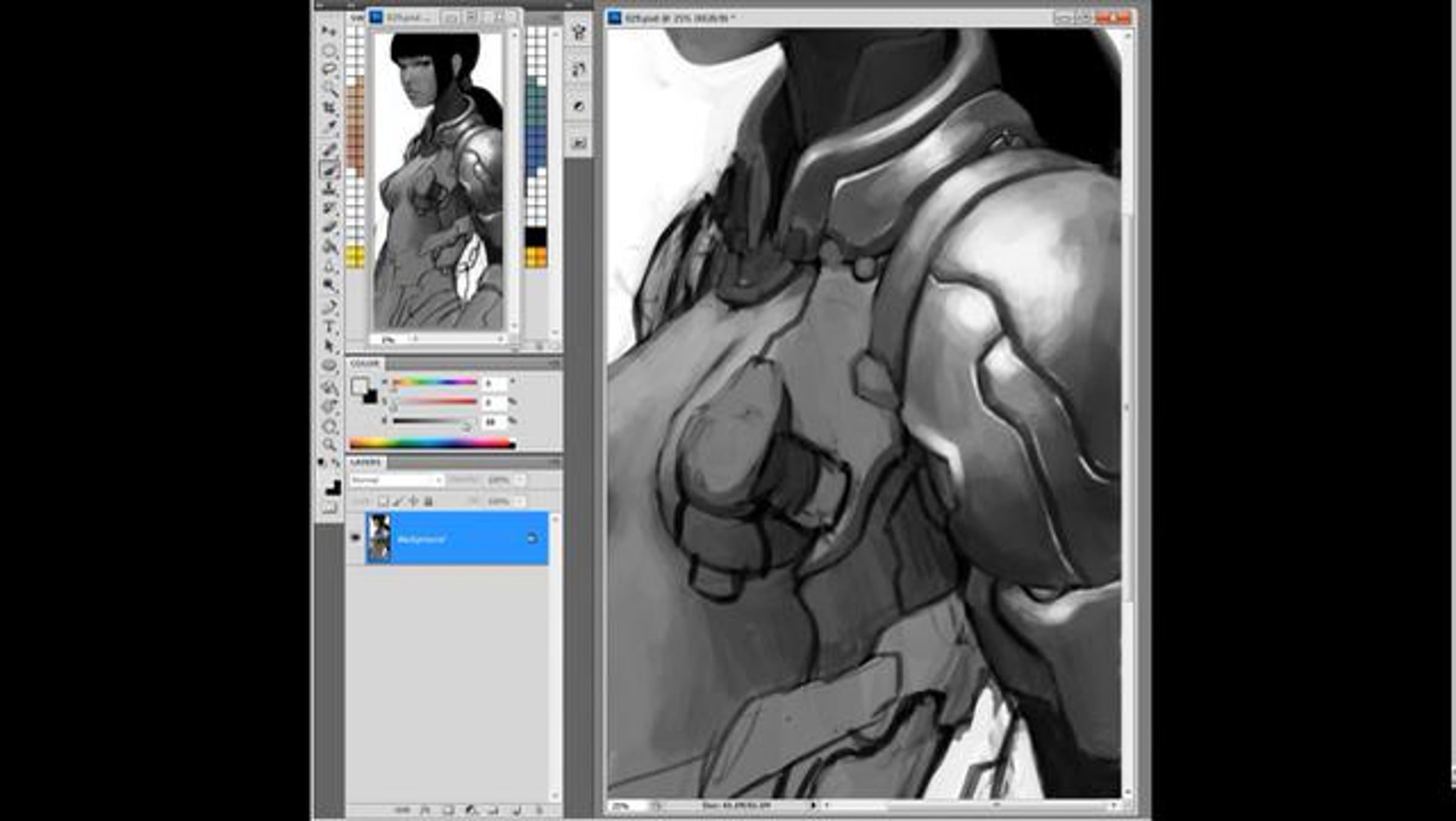The image size is (1456, 821).
Task: Click the create new layer button
Action: click(x=517, y=810)
